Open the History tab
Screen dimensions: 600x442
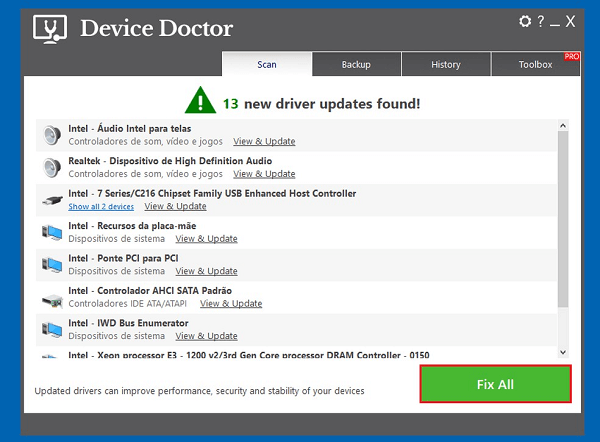[446, 64]
